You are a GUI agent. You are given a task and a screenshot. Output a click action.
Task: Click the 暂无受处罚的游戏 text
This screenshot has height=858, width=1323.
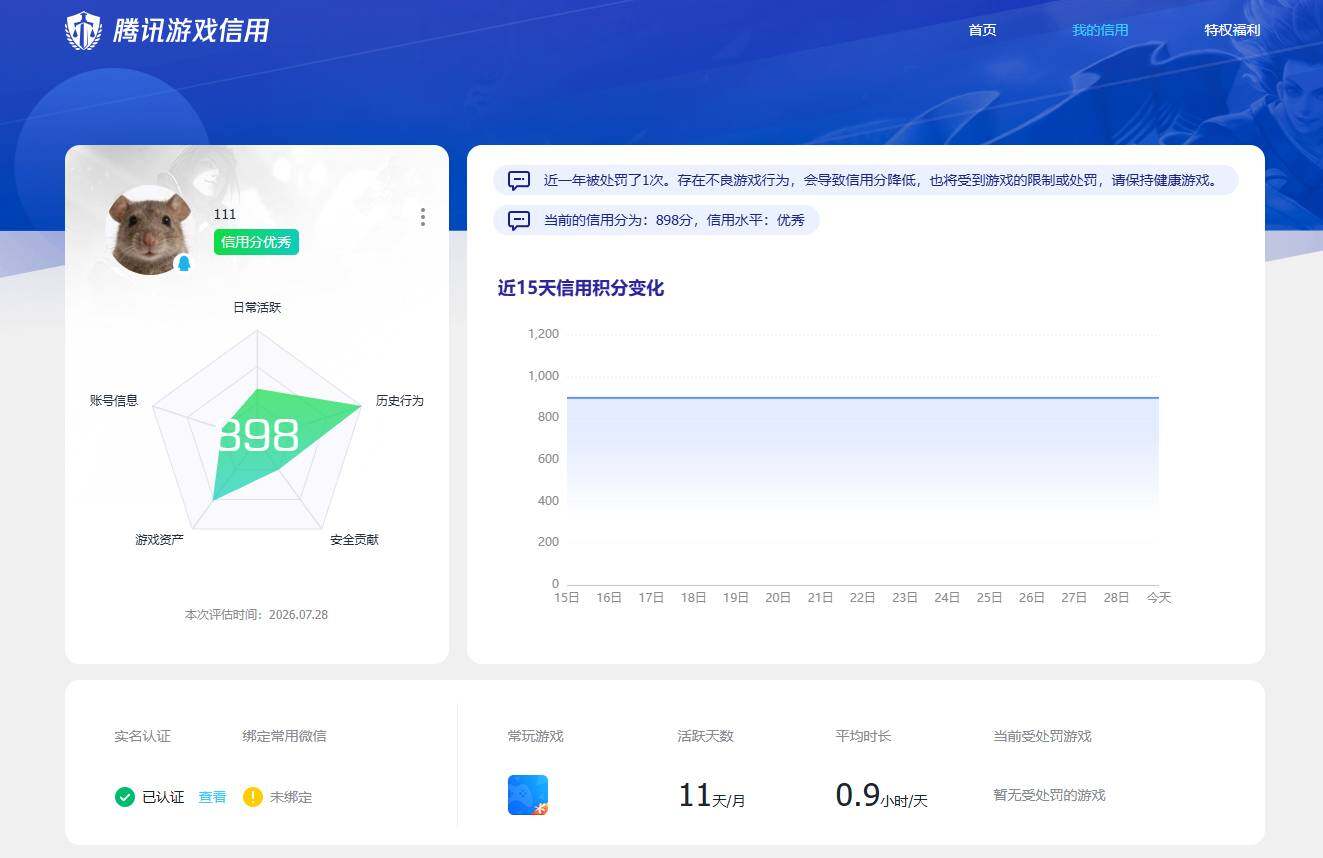pyautogui.click(x=1049, y=796)
